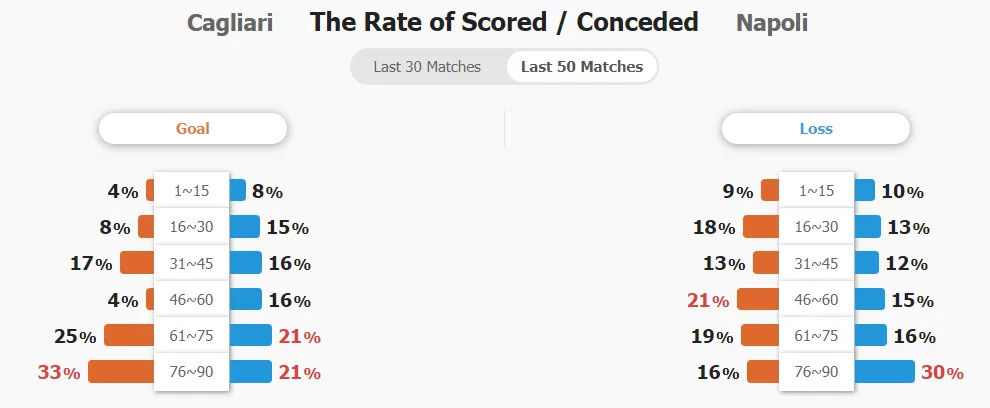The width and height of the screenshot is (990, 408).
Task: Click the Napoli team name
Action: point(772,23)
